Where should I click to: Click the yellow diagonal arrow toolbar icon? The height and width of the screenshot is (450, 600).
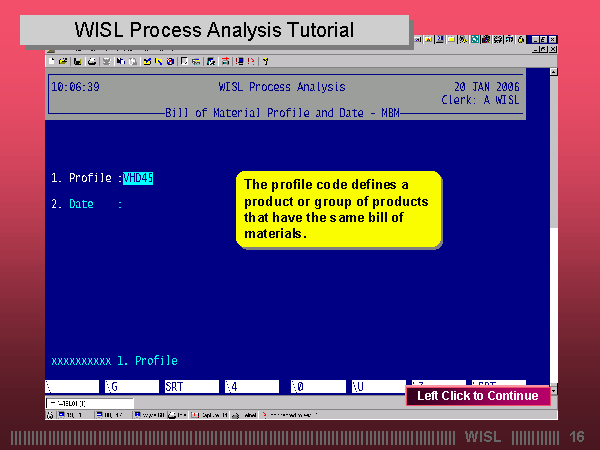[x=159, y=61]
